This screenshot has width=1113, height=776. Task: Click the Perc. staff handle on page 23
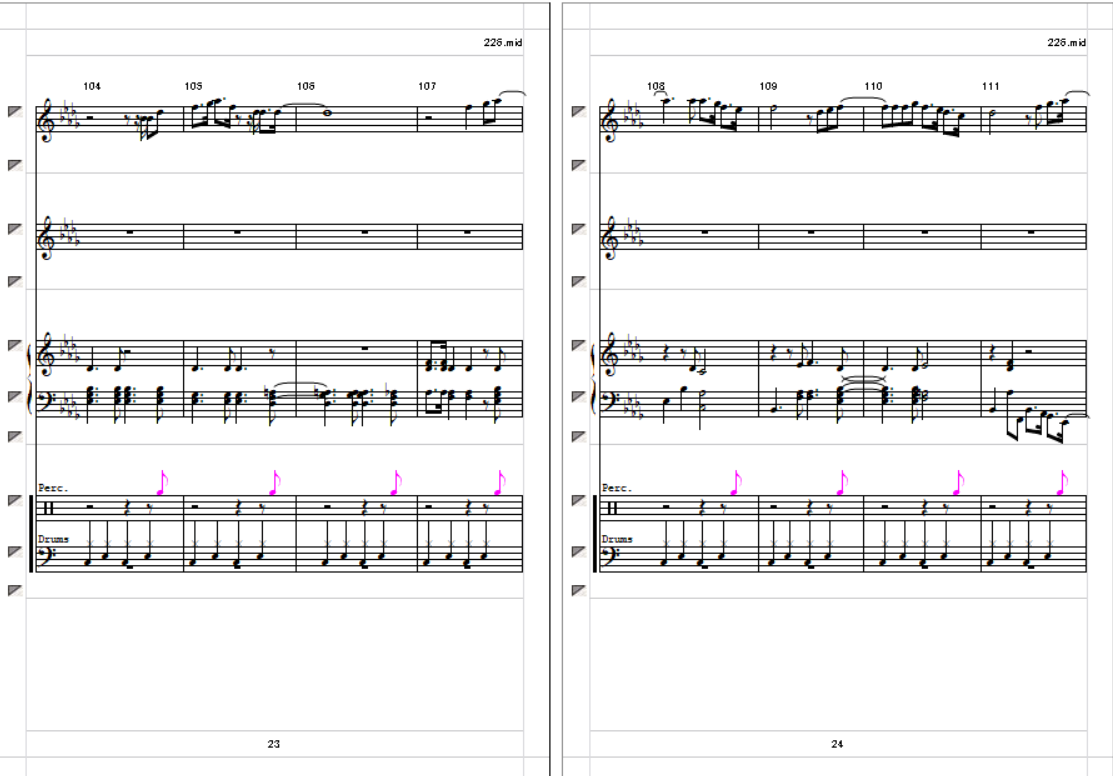click(15, 501)
